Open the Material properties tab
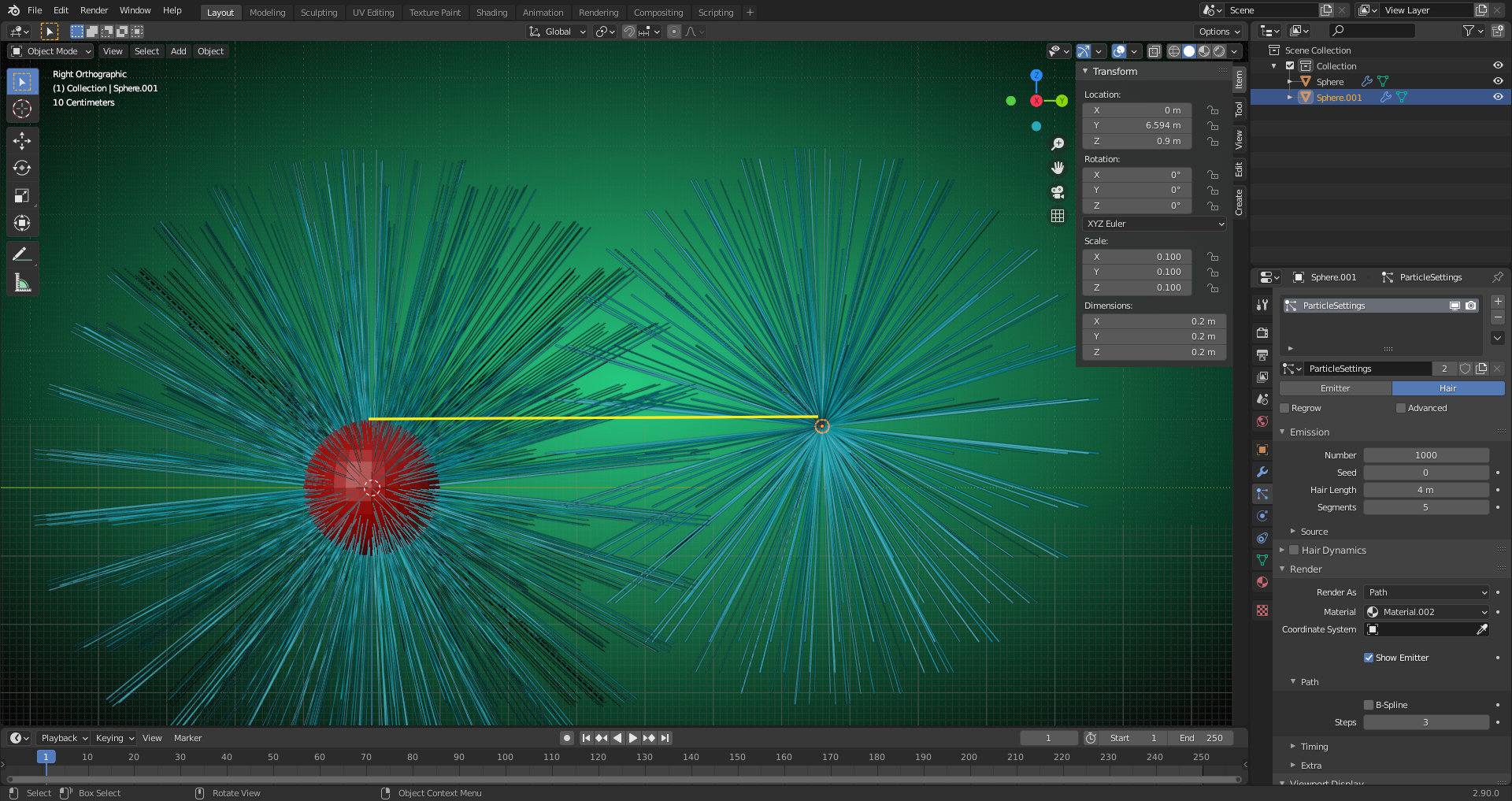 click(1262, 582)
